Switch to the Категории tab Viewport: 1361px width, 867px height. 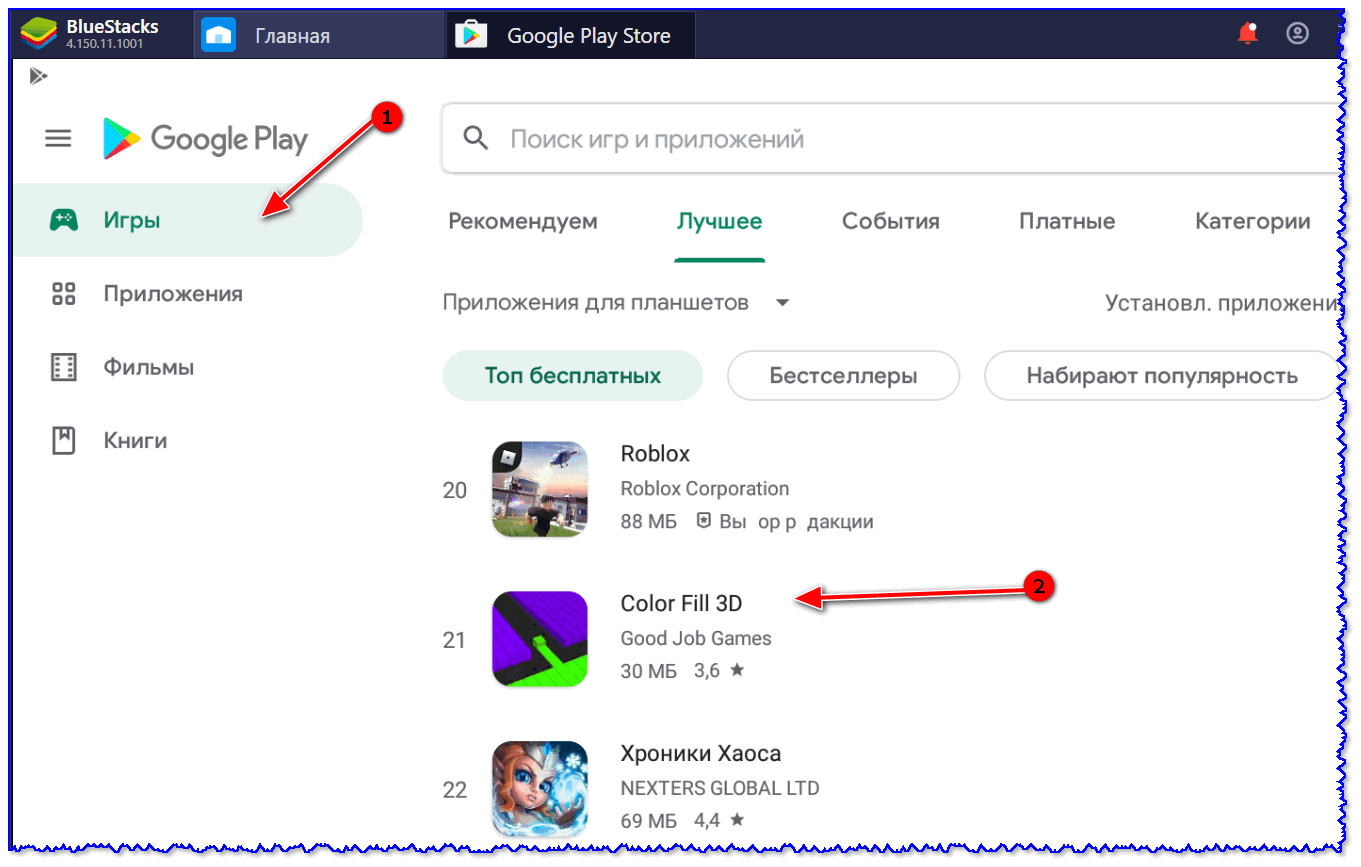[x=1252, y=221]
